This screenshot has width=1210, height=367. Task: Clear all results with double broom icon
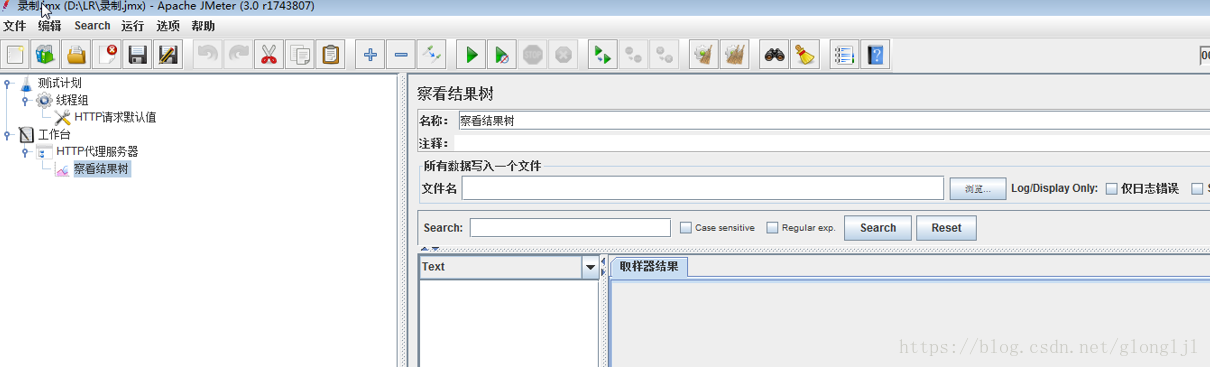(x=735, y=54)
